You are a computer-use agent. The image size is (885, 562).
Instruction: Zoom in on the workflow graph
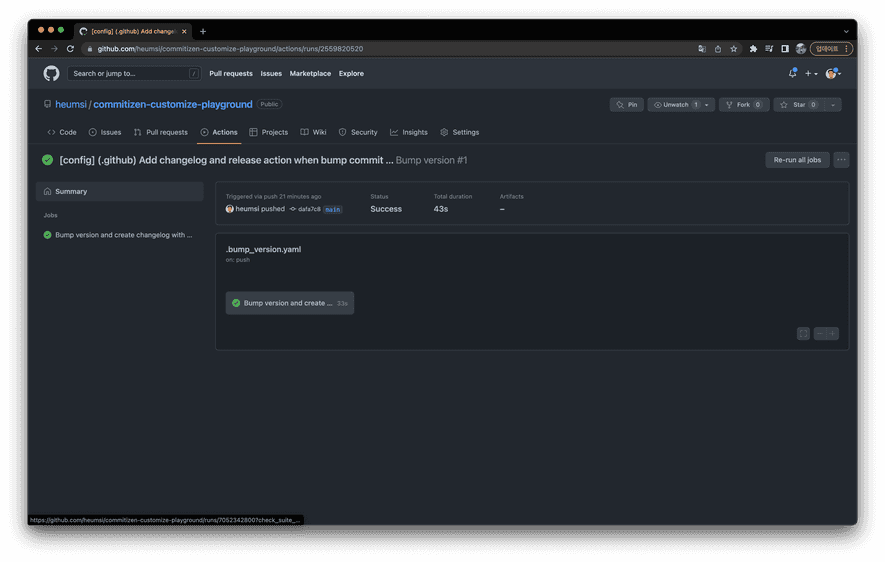pyautogui.click(x=832, y=334)
